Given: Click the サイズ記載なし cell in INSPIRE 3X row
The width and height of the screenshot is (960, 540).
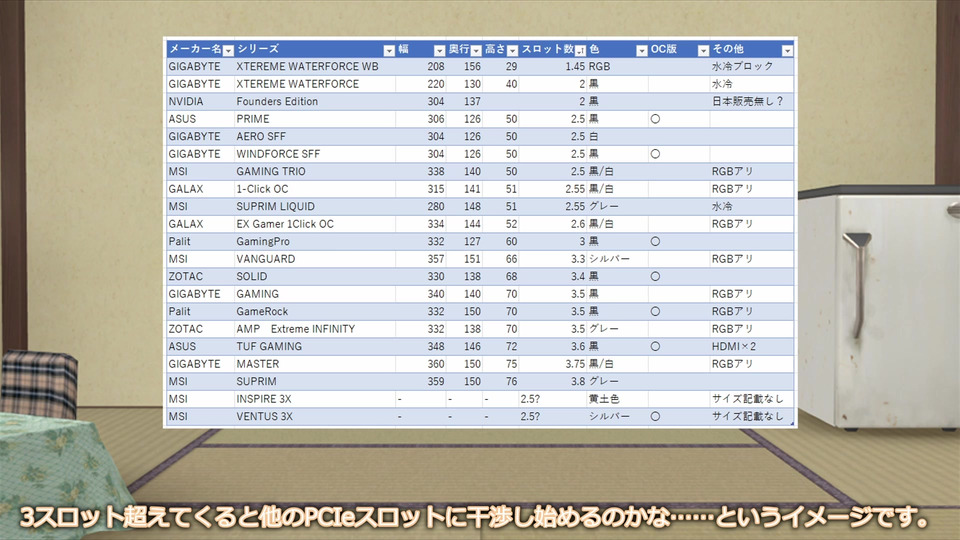Looking at the screenshot, I should point(752,399).
